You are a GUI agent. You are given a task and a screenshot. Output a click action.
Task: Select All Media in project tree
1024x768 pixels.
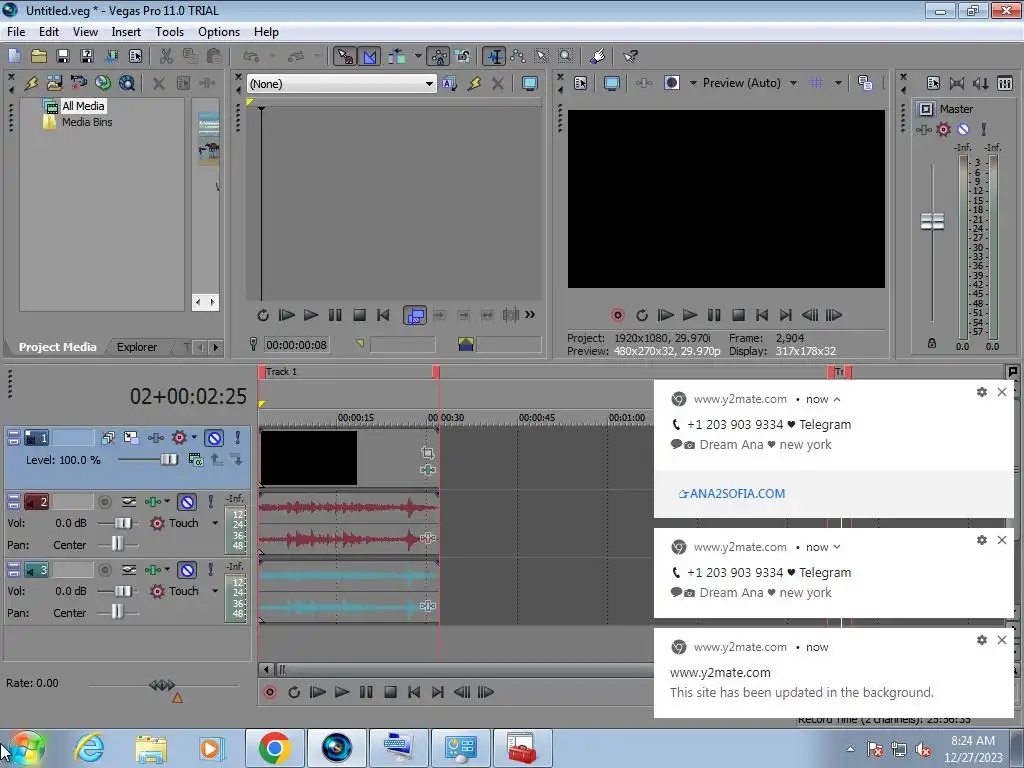coord(83,106)
